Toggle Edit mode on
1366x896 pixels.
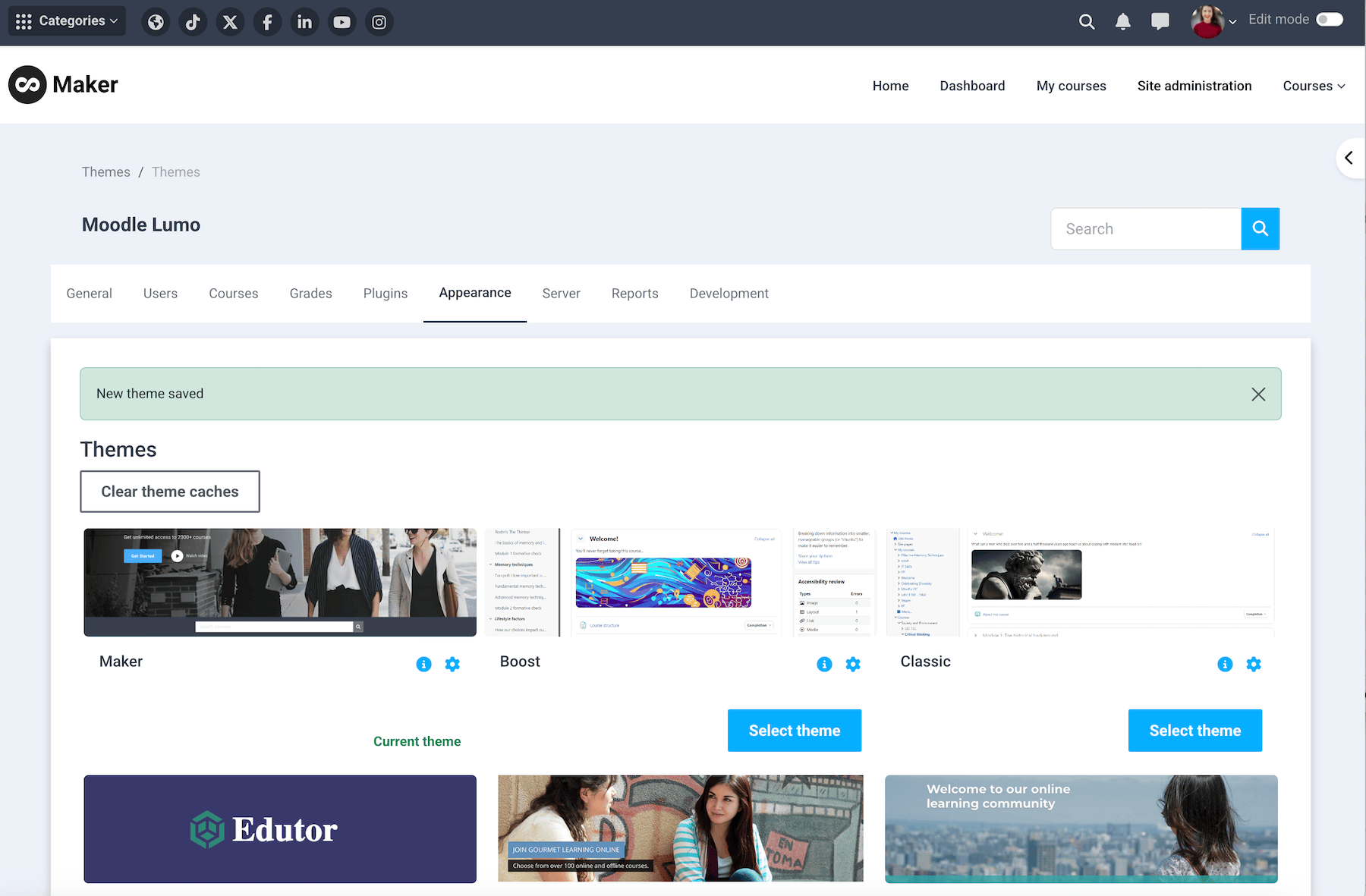pos(1329,19)
